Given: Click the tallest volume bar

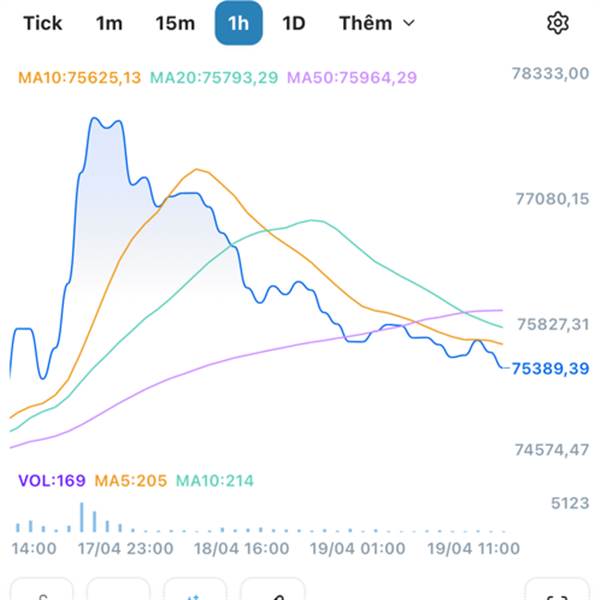Looking at the screenshot, I should coord(82,517).
